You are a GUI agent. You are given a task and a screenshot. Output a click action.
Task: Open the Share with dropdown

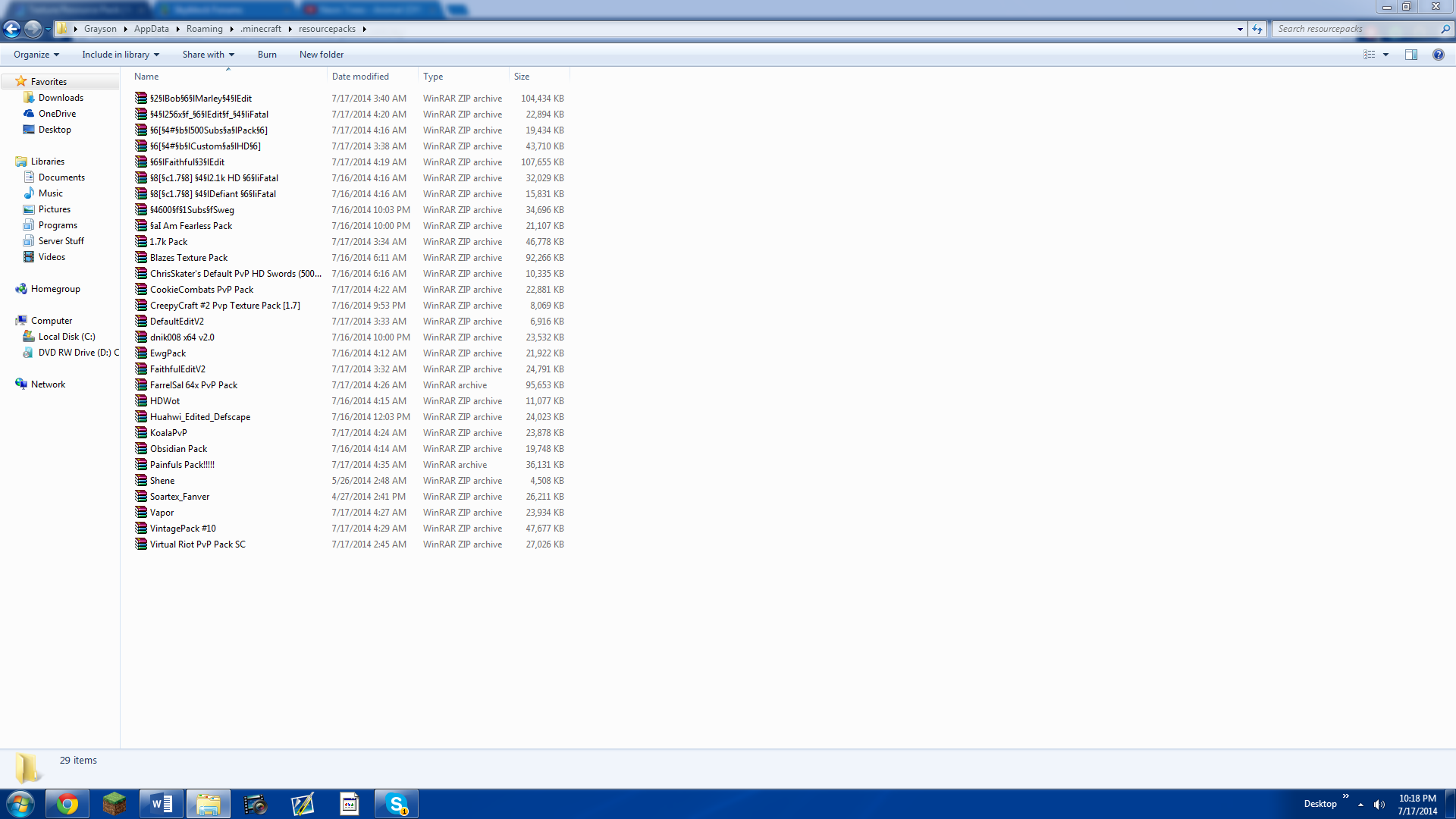(208, 55)
